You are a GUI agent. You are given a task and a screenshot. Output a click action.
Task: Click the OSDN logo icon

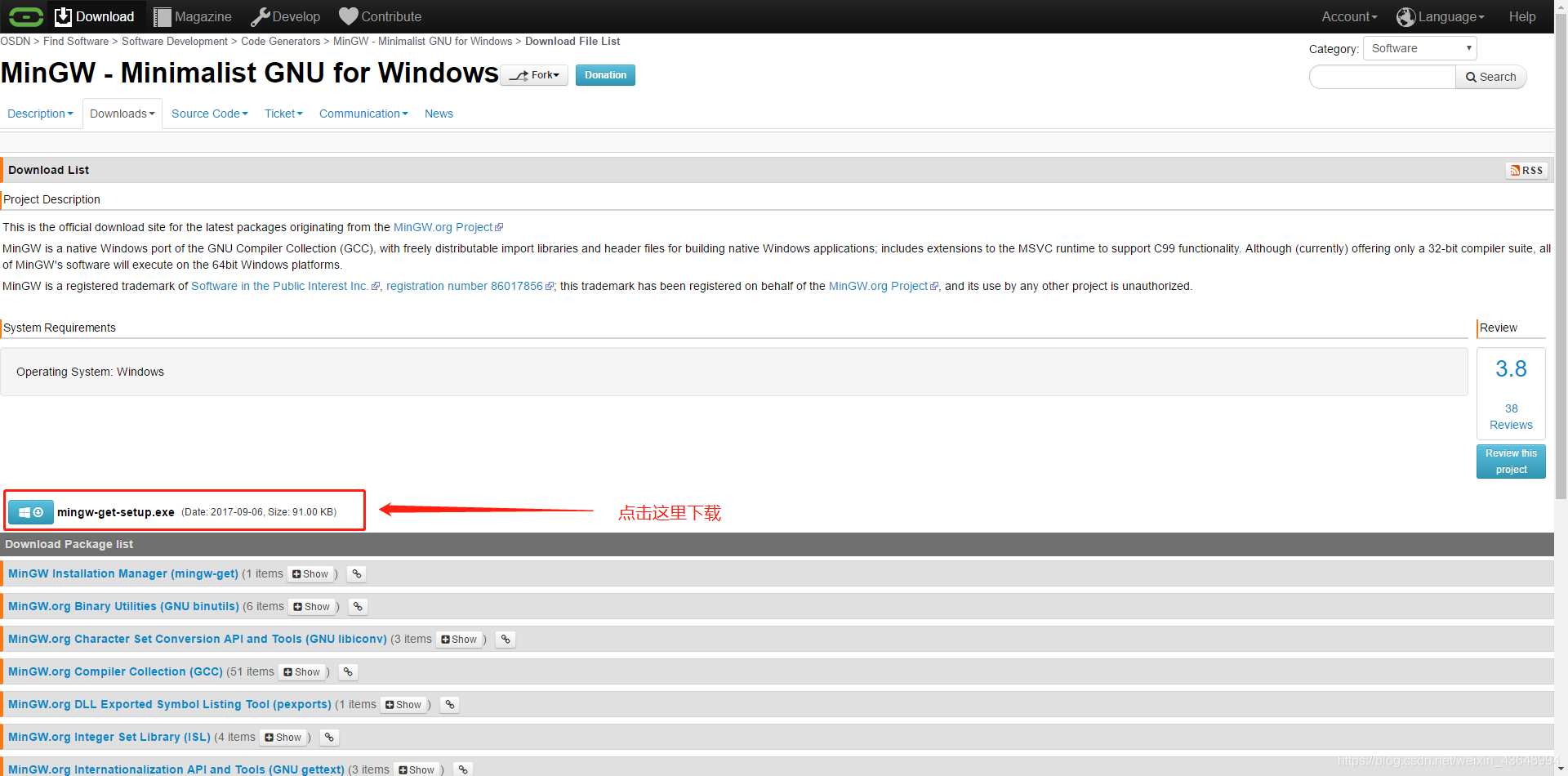tap(26, 16)
